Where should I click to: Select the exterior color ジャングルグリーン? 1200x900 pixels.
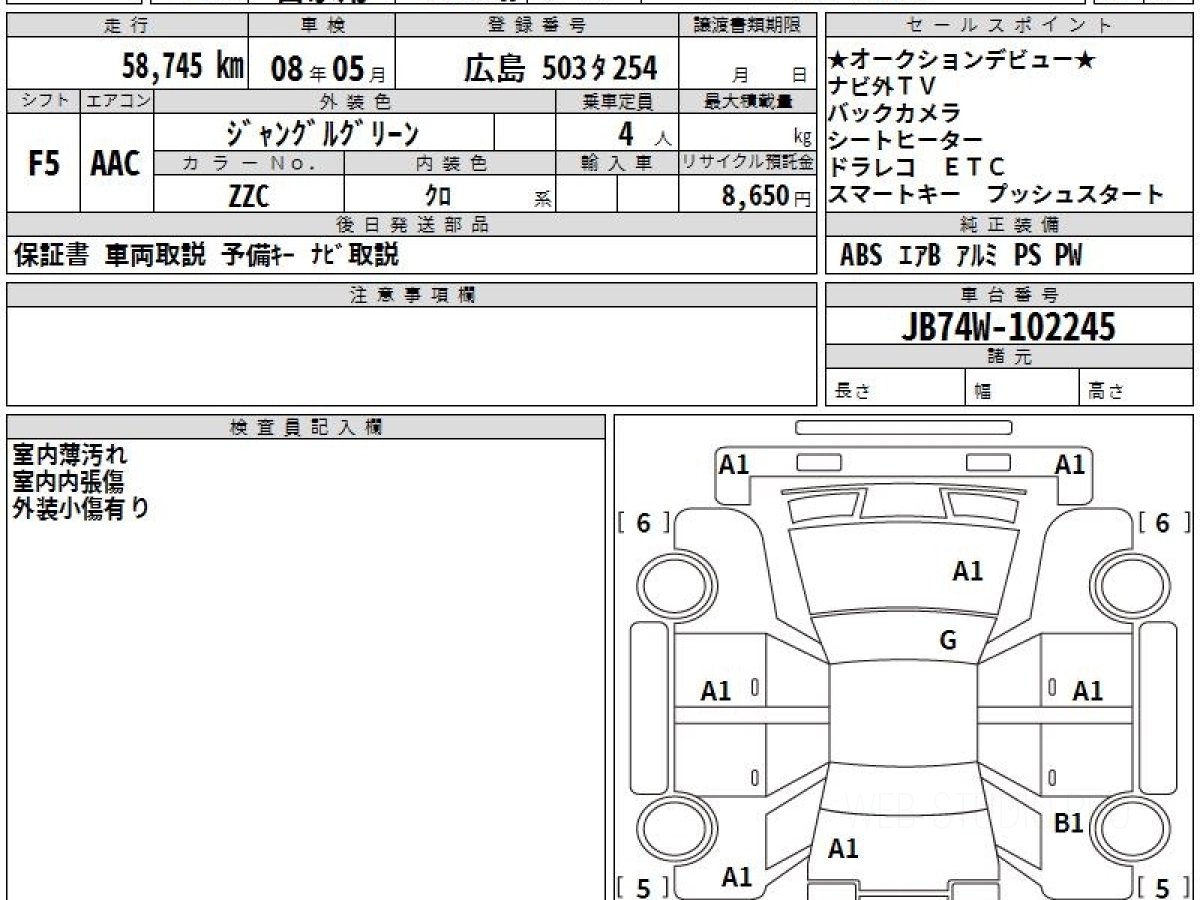click(x=322, y=133)
